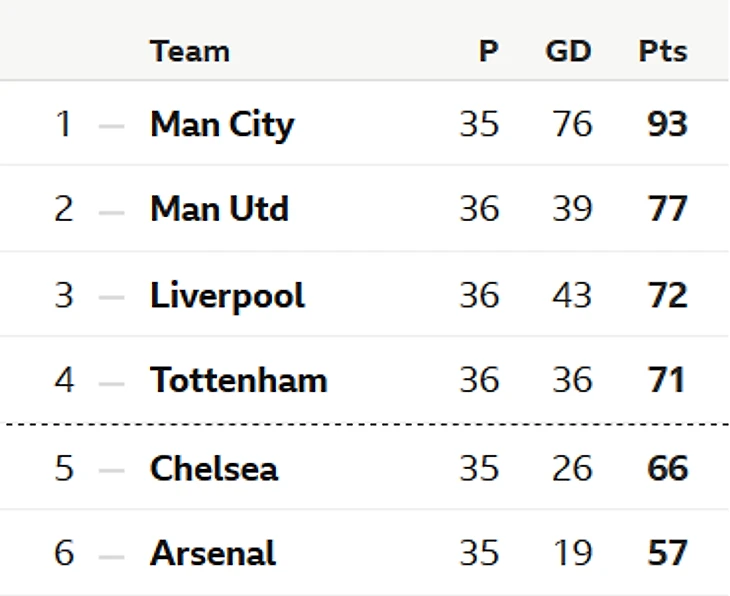The width and height of the screenshot is (730, 596).
Task: Open the Man Utd team link
Action: 219,210
